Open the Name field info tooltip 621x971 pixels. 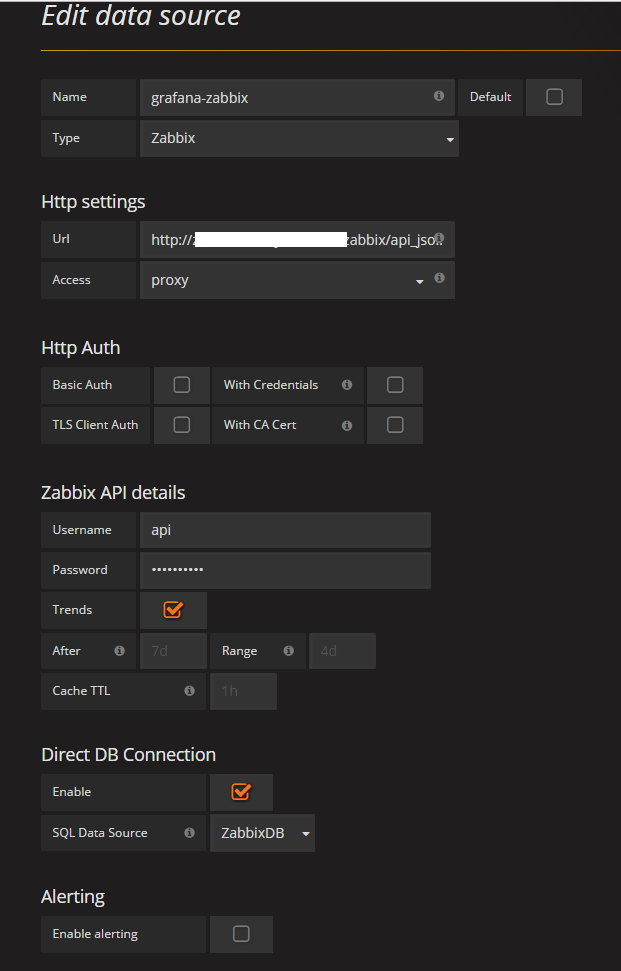click(x=438, y=95)
